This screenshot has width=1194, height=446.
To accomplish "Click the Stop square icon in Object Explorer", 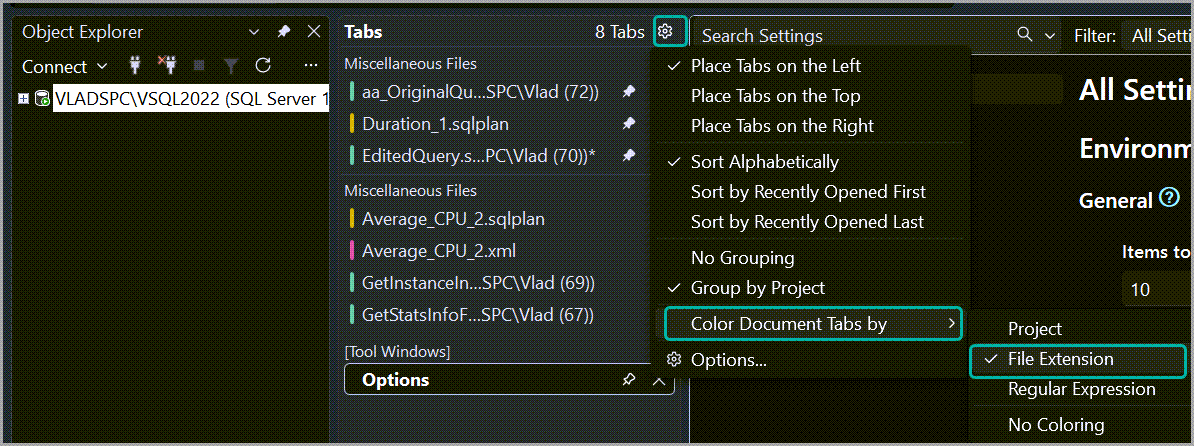I will 200,66.
